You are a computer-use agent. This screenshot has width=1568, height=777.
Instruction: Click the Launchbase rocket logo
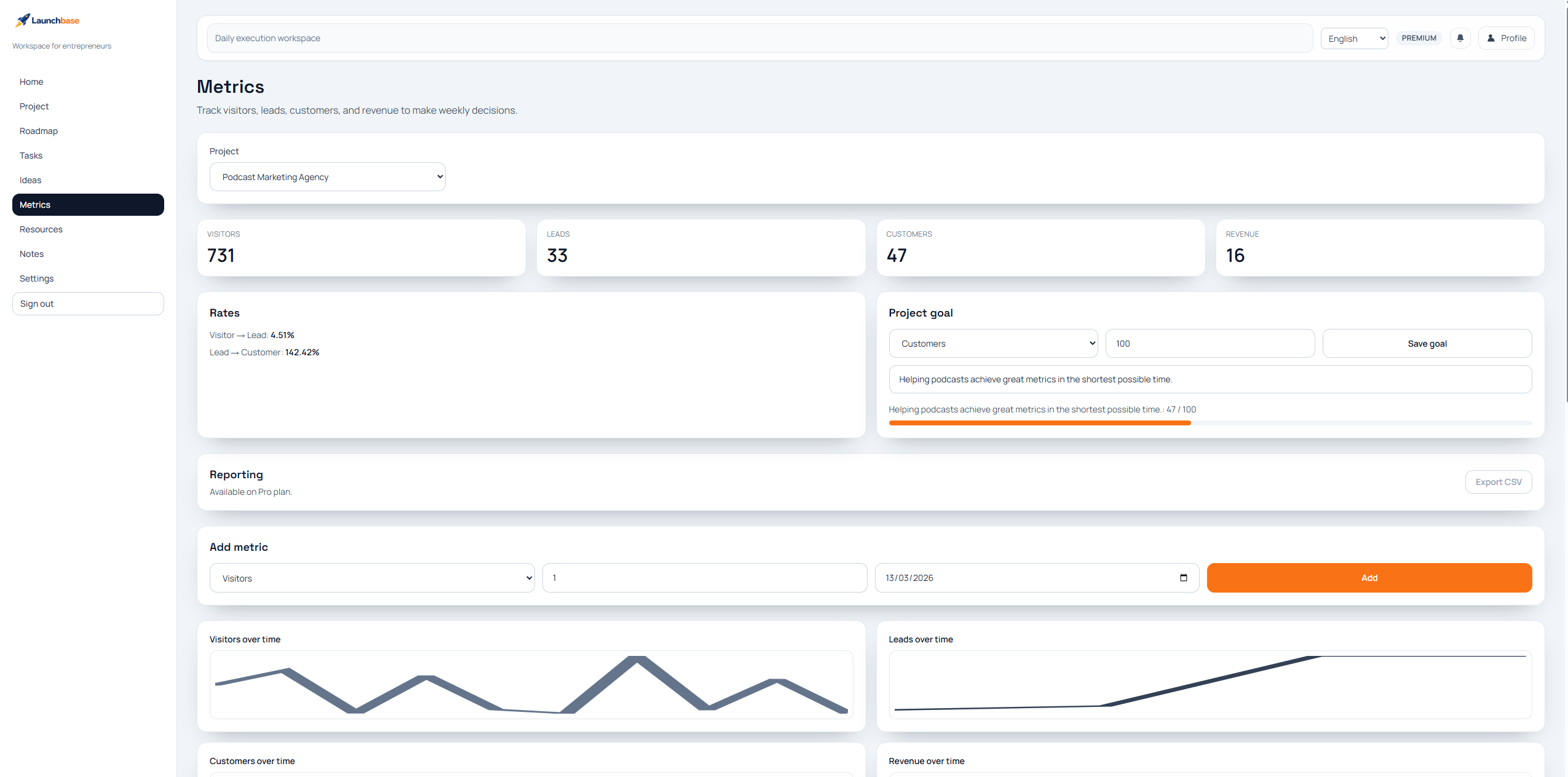point(23,20)
